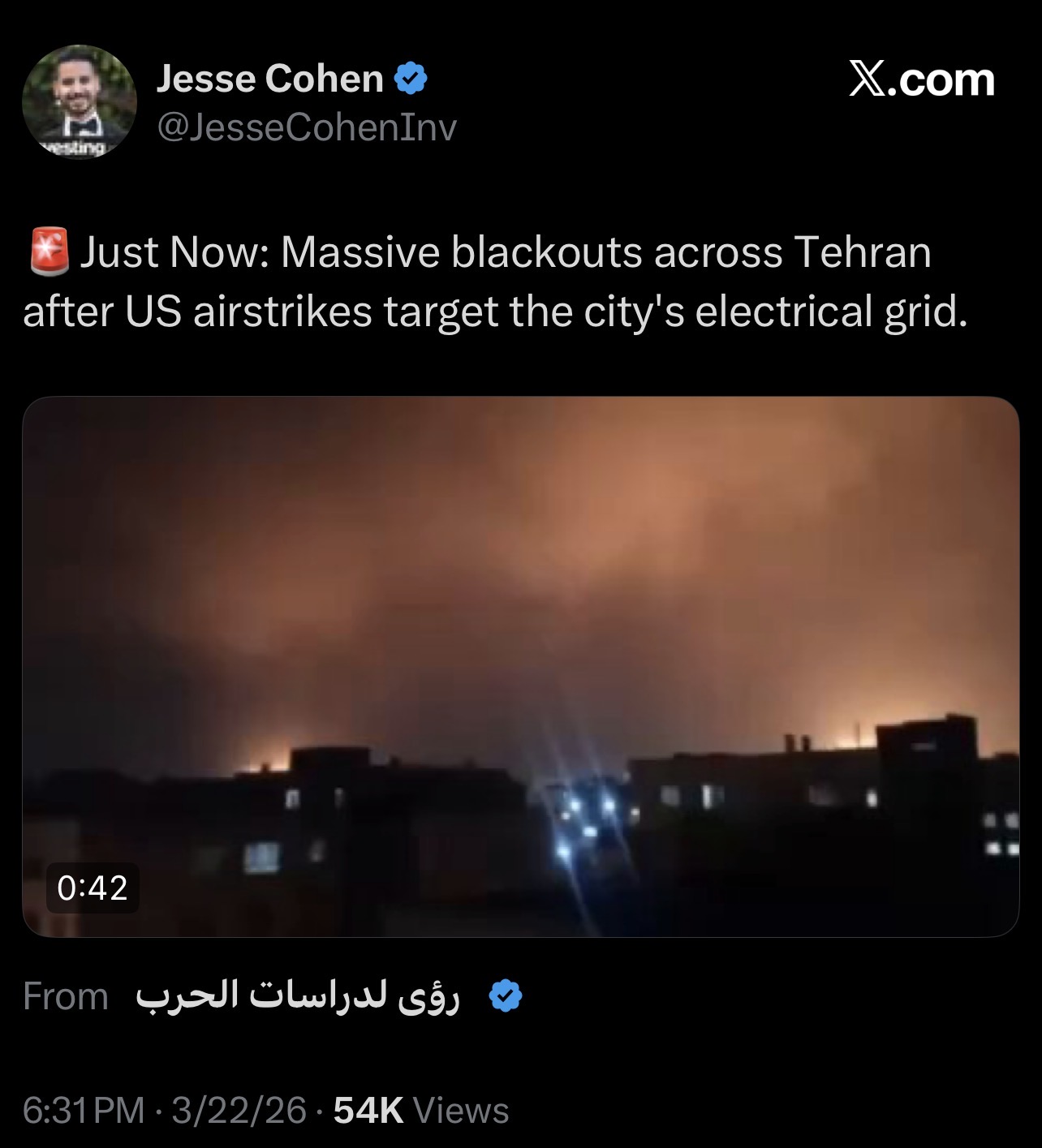
Task: Click the 0:42 video duration badge
Action: tap(93, 888)
